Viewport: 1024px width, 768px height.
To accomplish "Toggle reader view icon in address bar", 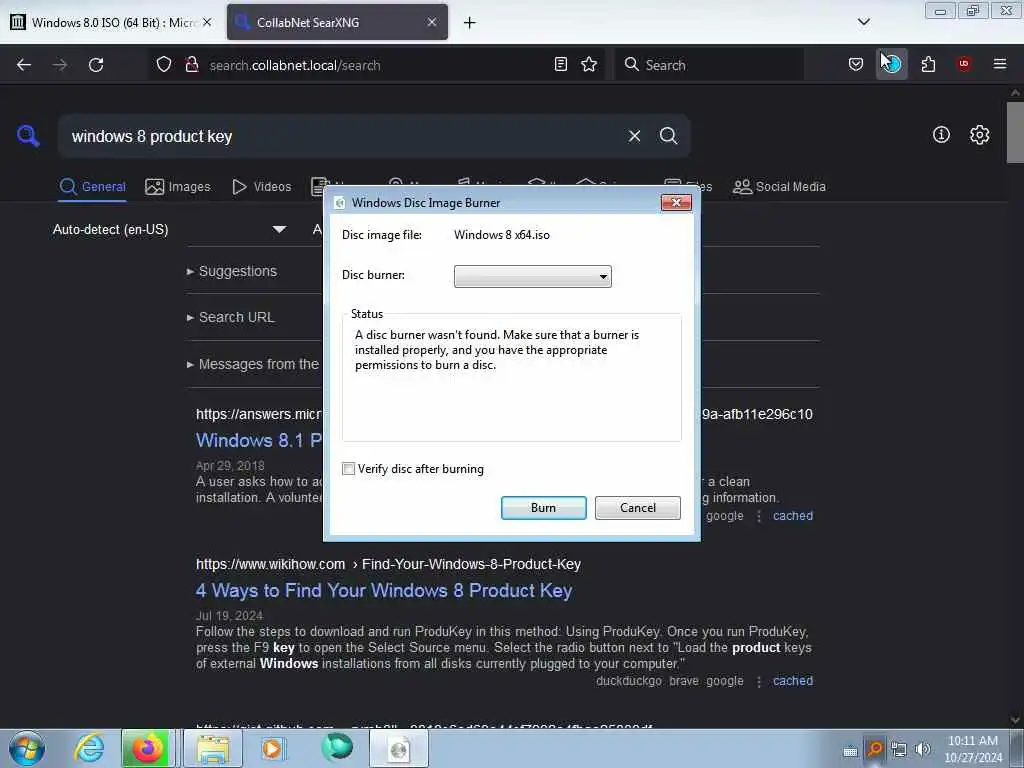I will (x=560, y=65).
